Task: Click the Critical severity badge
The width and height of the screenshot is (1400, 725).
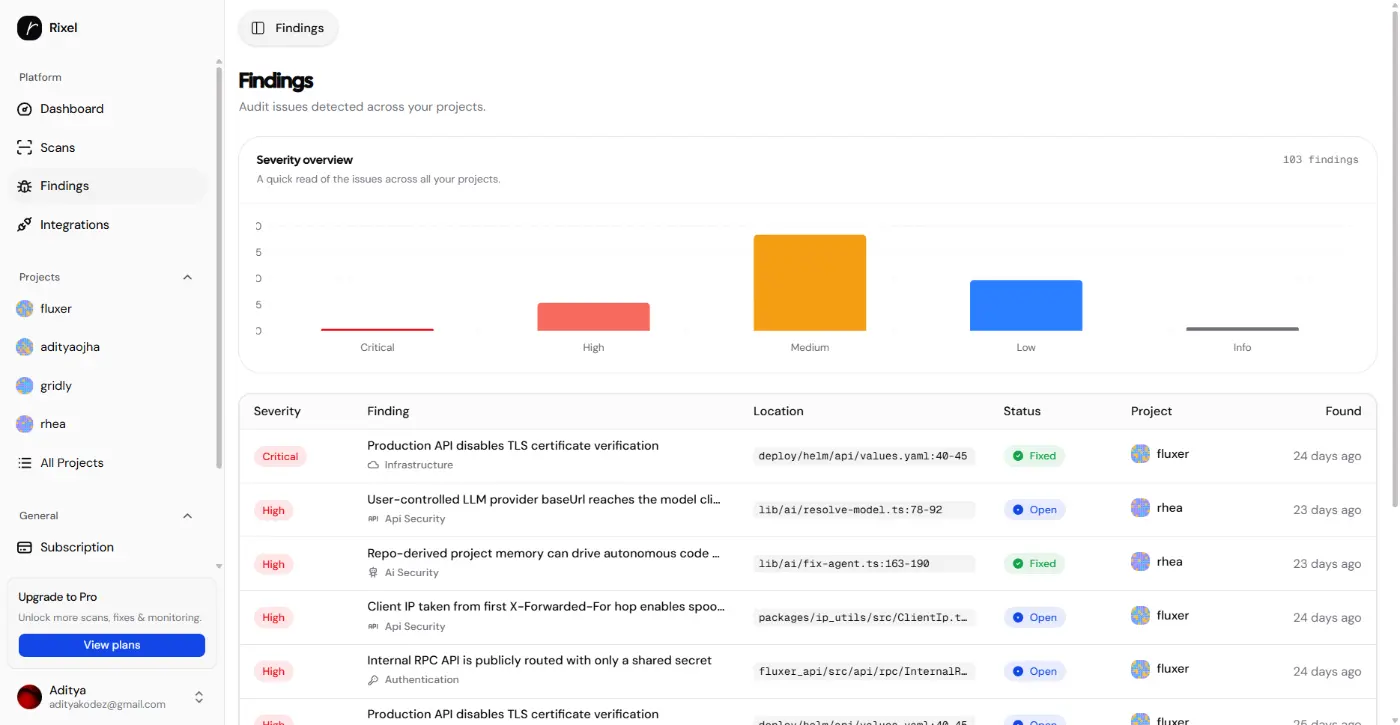Action: (280, 457)
